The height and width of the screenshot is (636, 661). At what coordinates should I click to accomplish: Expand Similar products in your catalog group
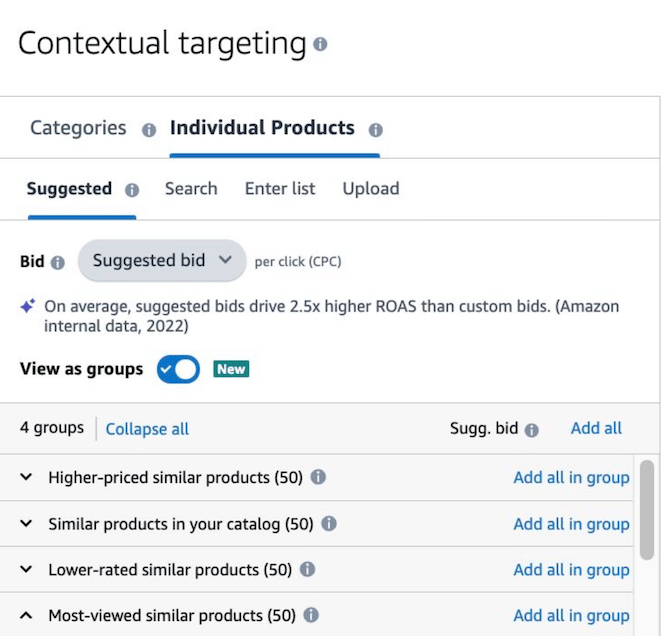(26, 523)
